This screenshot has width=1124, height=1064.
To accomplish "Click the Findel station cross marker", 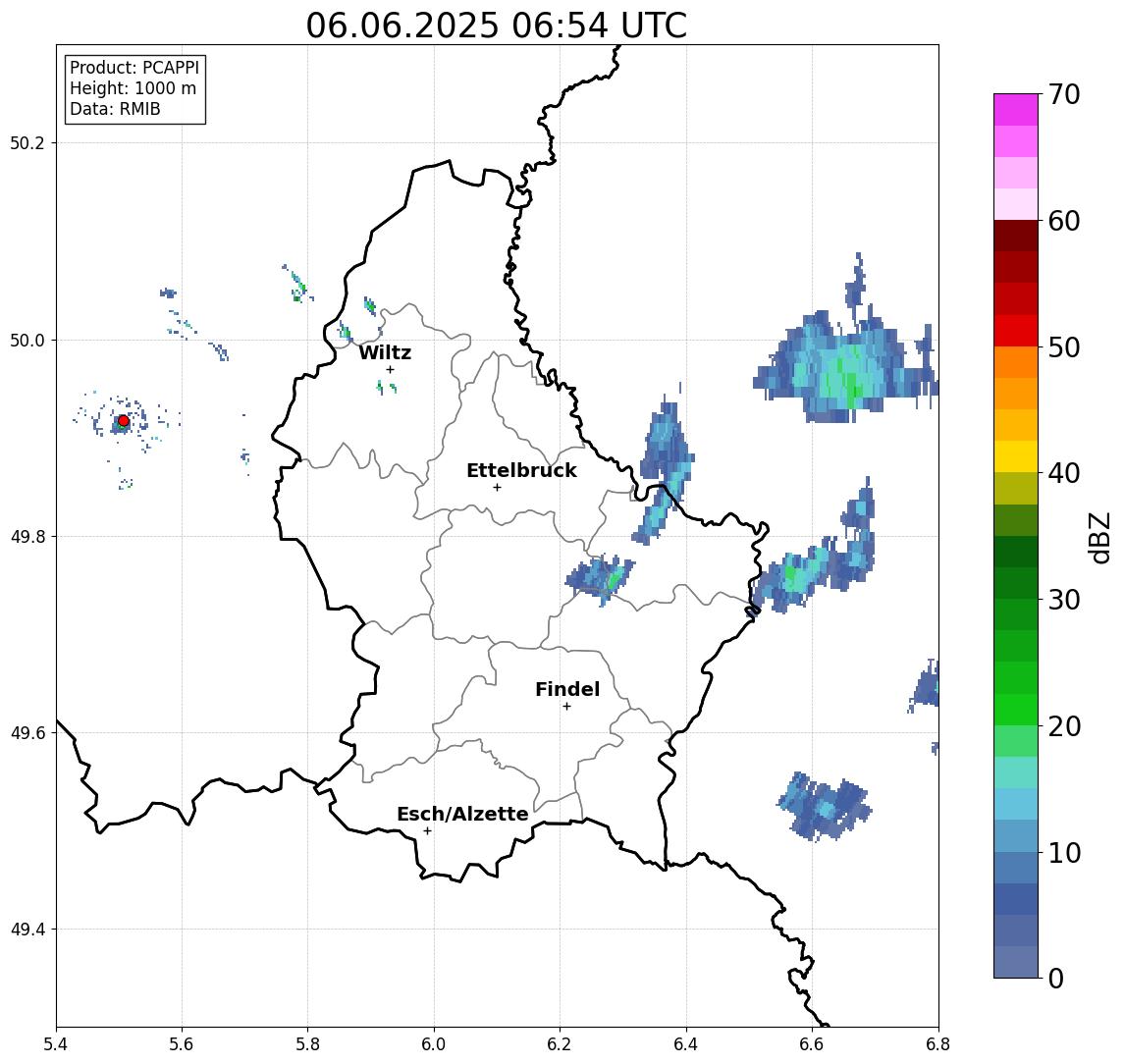I will (566, 707).
